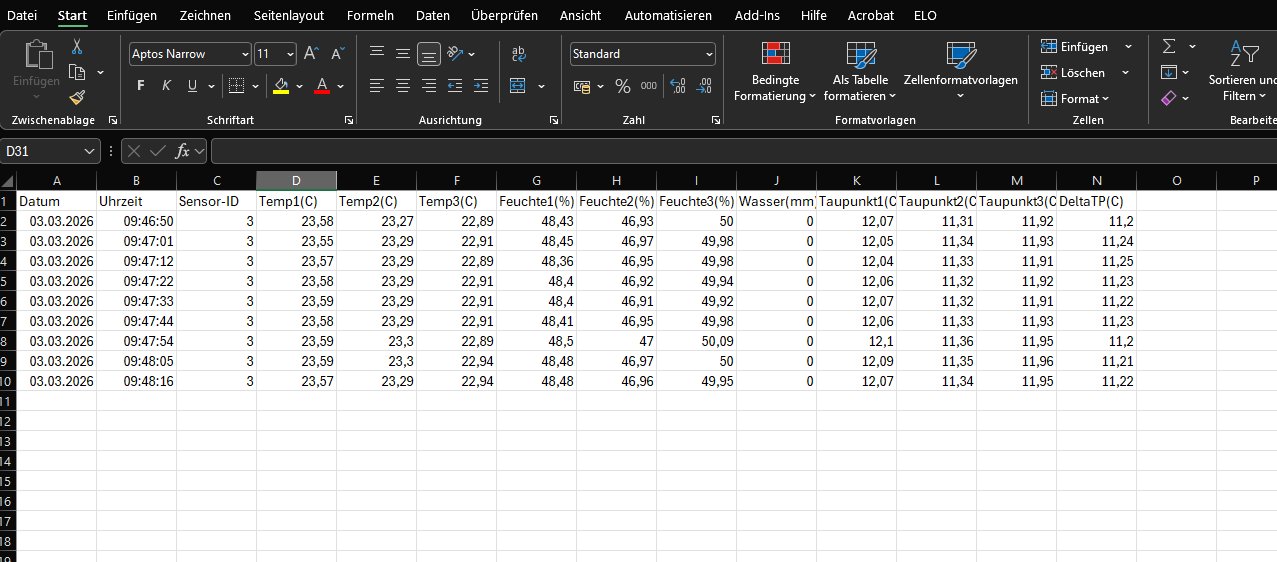Image resolution: width=1277 pixels, height=562 pixels.
Task: Open the insert function fx button
Action: pyautogui.click(x=182, y=151)
